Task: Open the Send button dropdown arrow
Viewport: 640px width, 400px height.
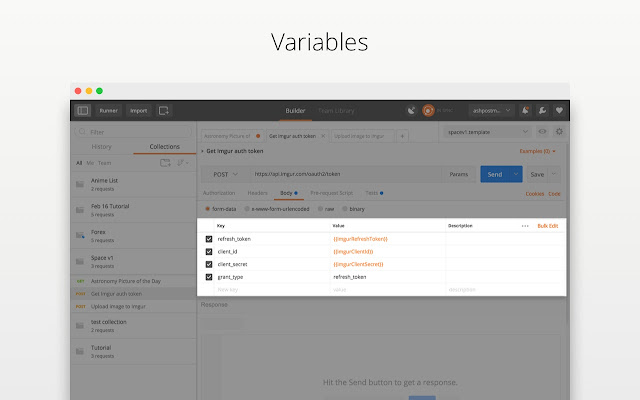Action: point(516,174)
